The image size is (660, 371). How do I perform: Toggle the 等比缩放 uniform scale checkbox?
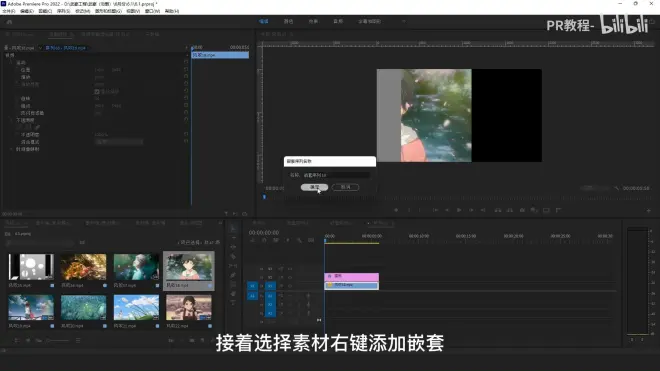coord(97,91)
